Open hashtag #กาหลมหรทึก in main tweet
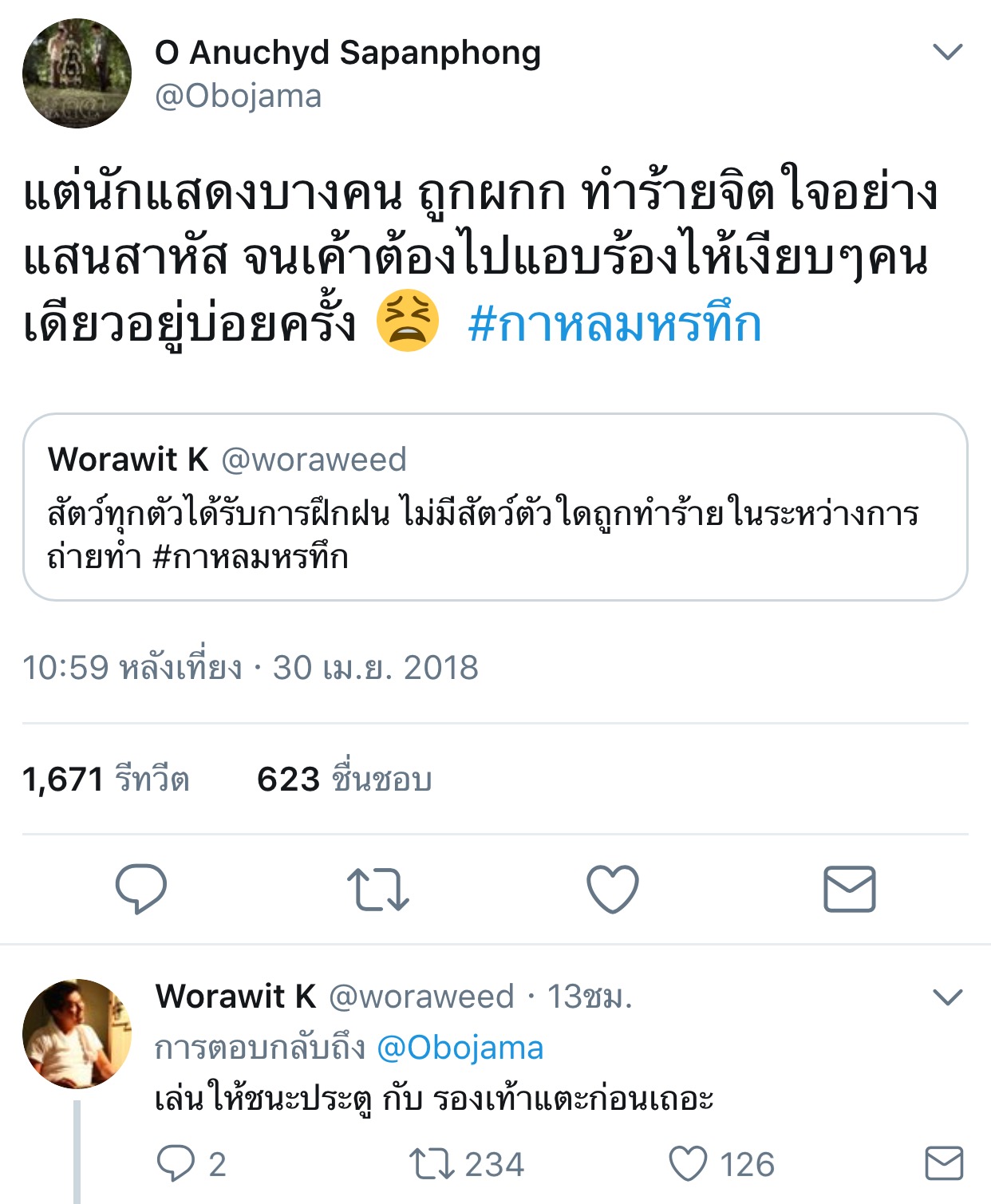 pyautogui.click(x=614, y=325)
